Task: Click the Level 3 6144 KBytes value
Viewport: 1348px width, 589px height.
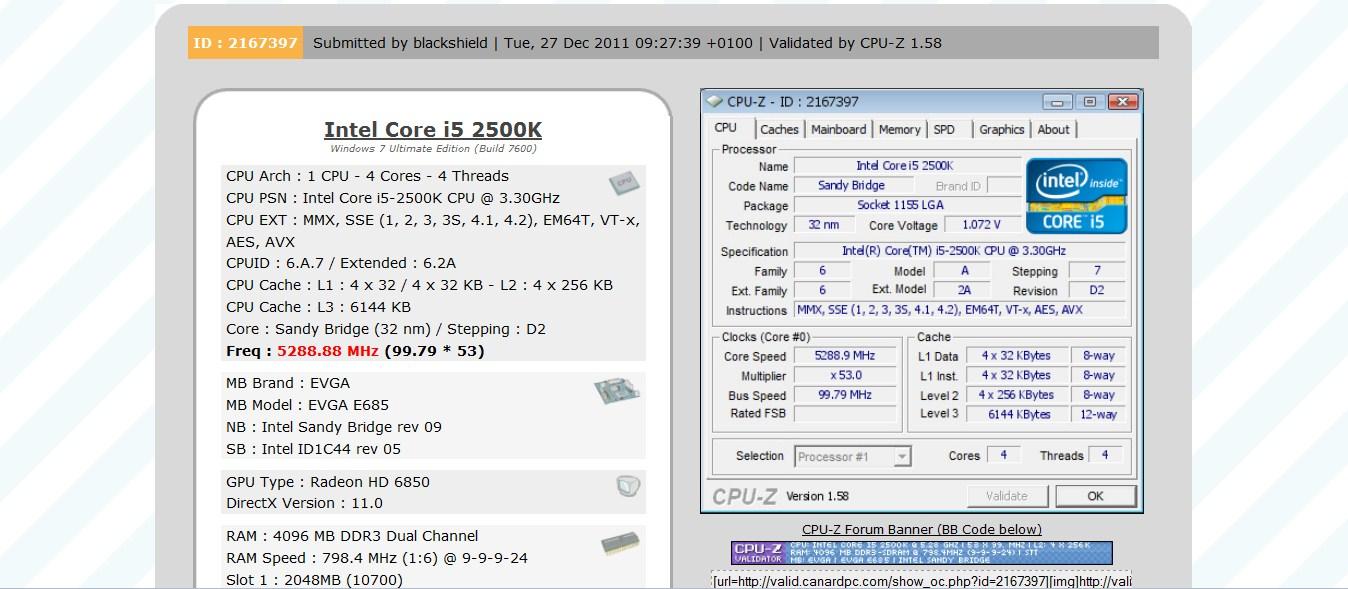Action: (1019, 414)
